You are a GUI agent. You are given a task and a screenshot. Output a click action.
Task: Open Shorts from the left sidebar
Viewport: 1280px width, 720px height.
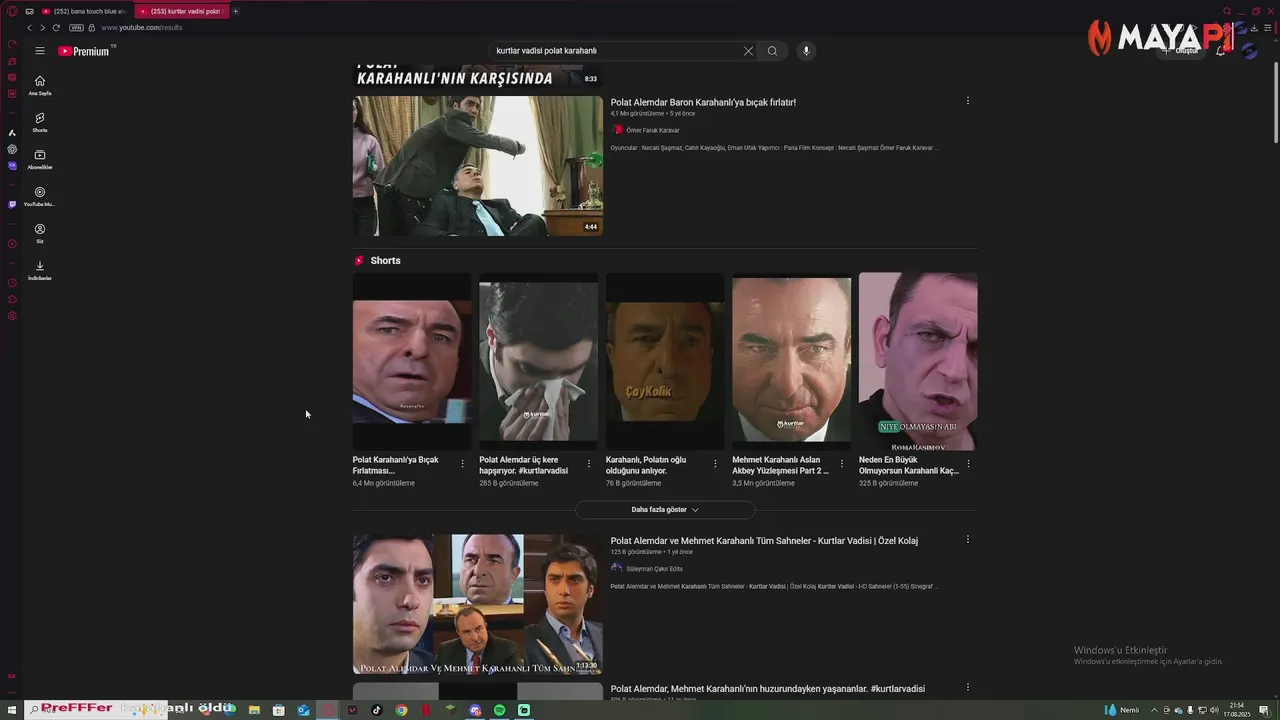click(x=40, y=122)
